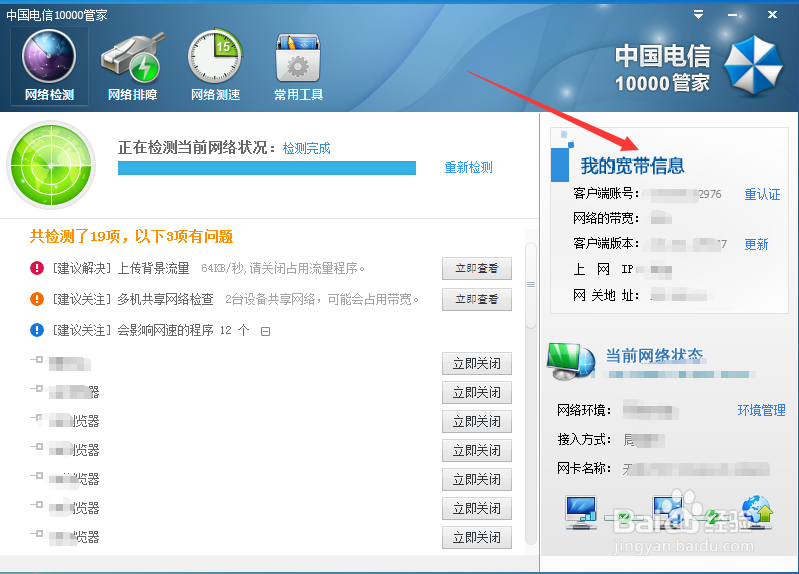Switch to the 网络排障 tab
Viewport: 799px width, 574px height.
point(132,66)
